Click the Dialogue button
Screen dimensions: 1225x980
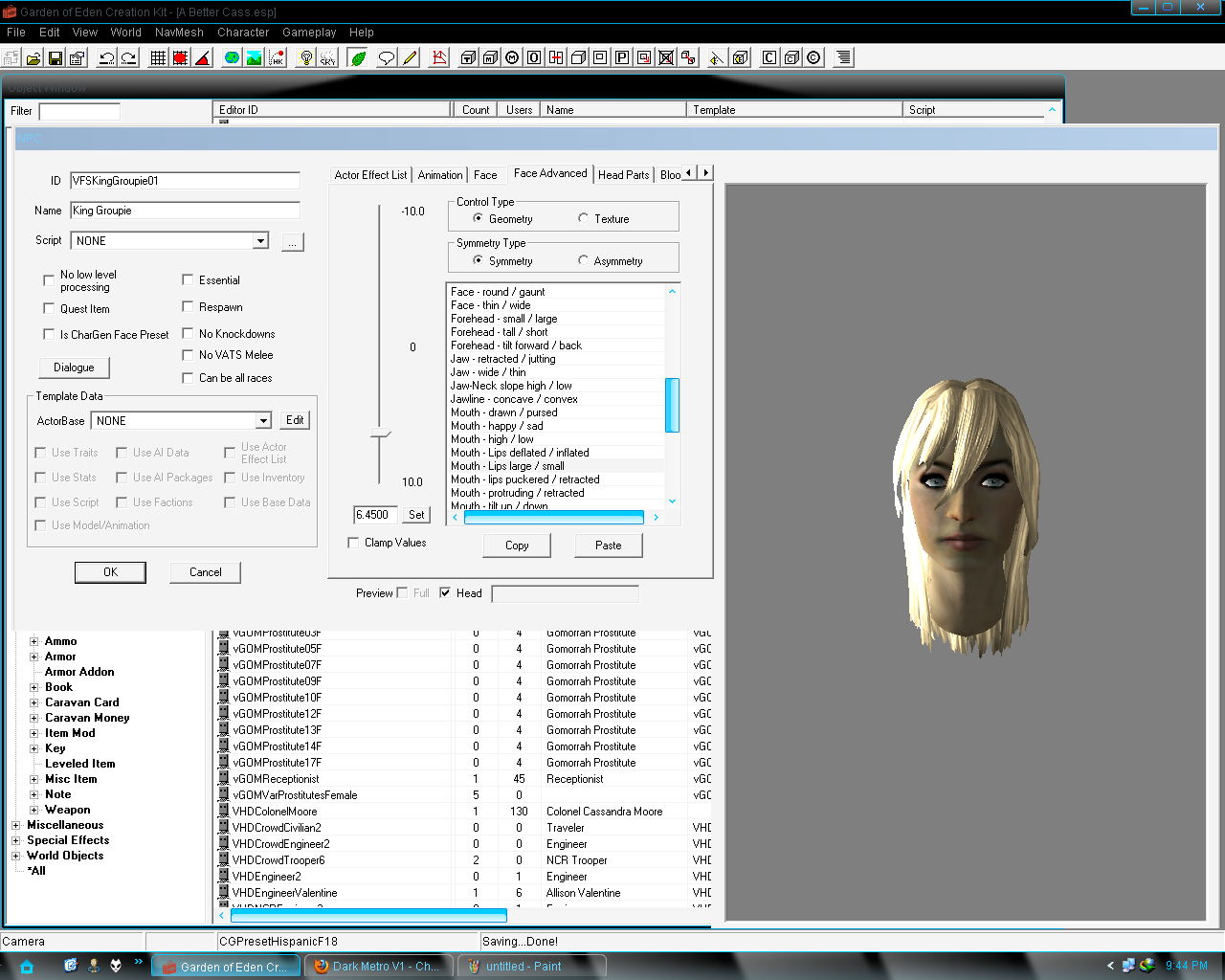coord(75,367)
